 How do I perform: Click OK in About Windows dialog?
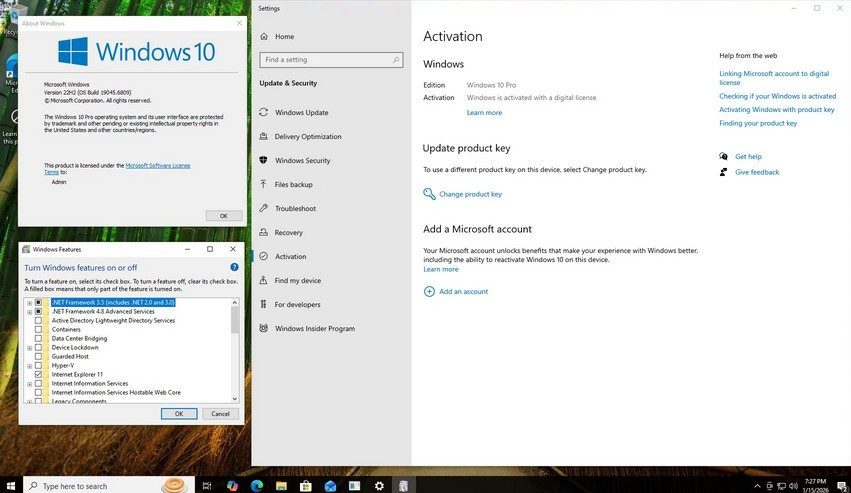(224, 216)
